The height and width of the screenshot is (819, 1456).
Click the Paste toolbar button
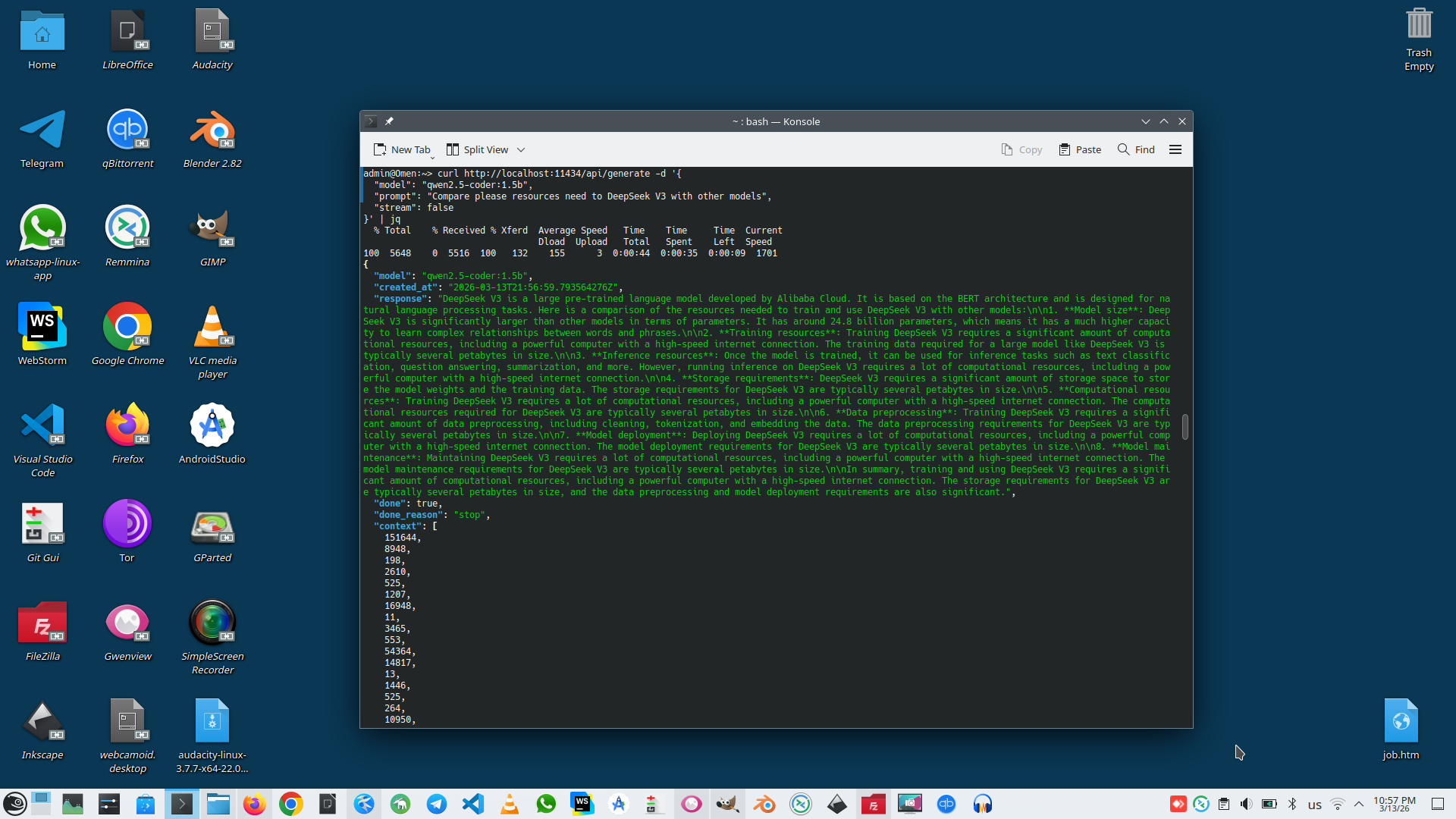coord(1080,149)
